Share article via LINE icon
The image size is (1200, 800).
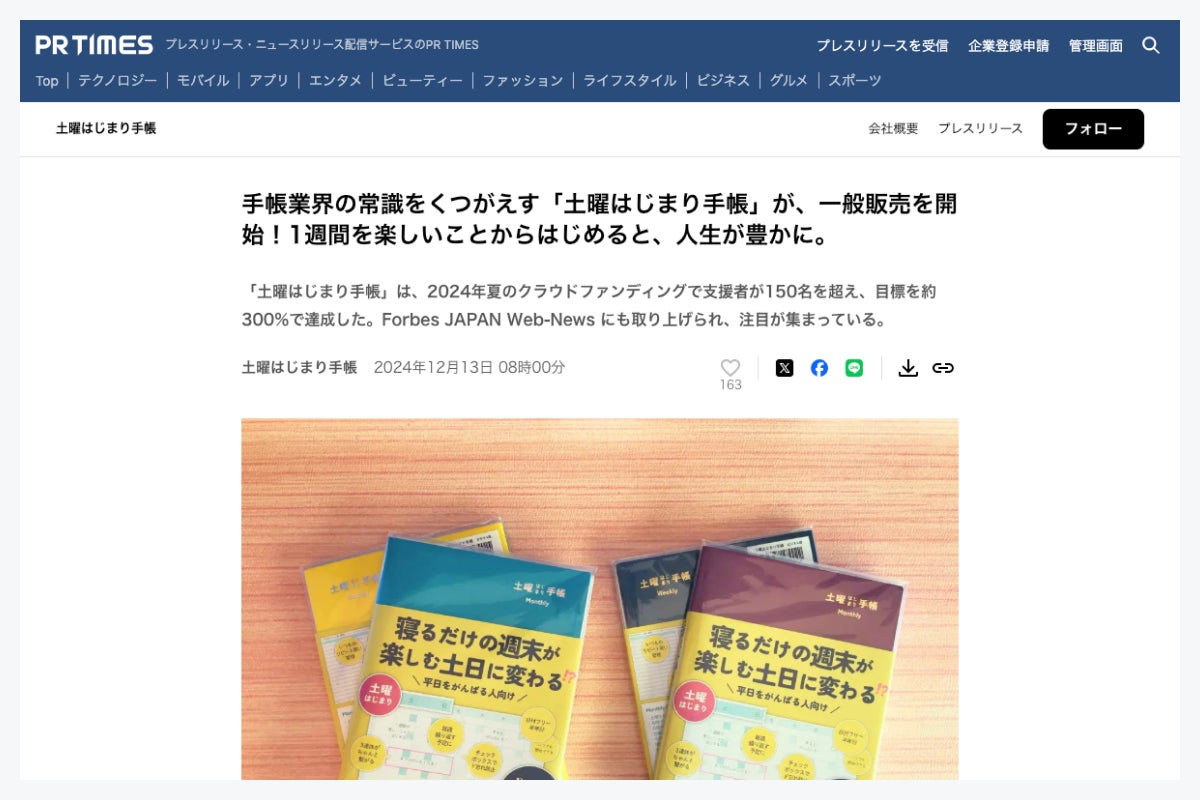[x=854, y=368]
